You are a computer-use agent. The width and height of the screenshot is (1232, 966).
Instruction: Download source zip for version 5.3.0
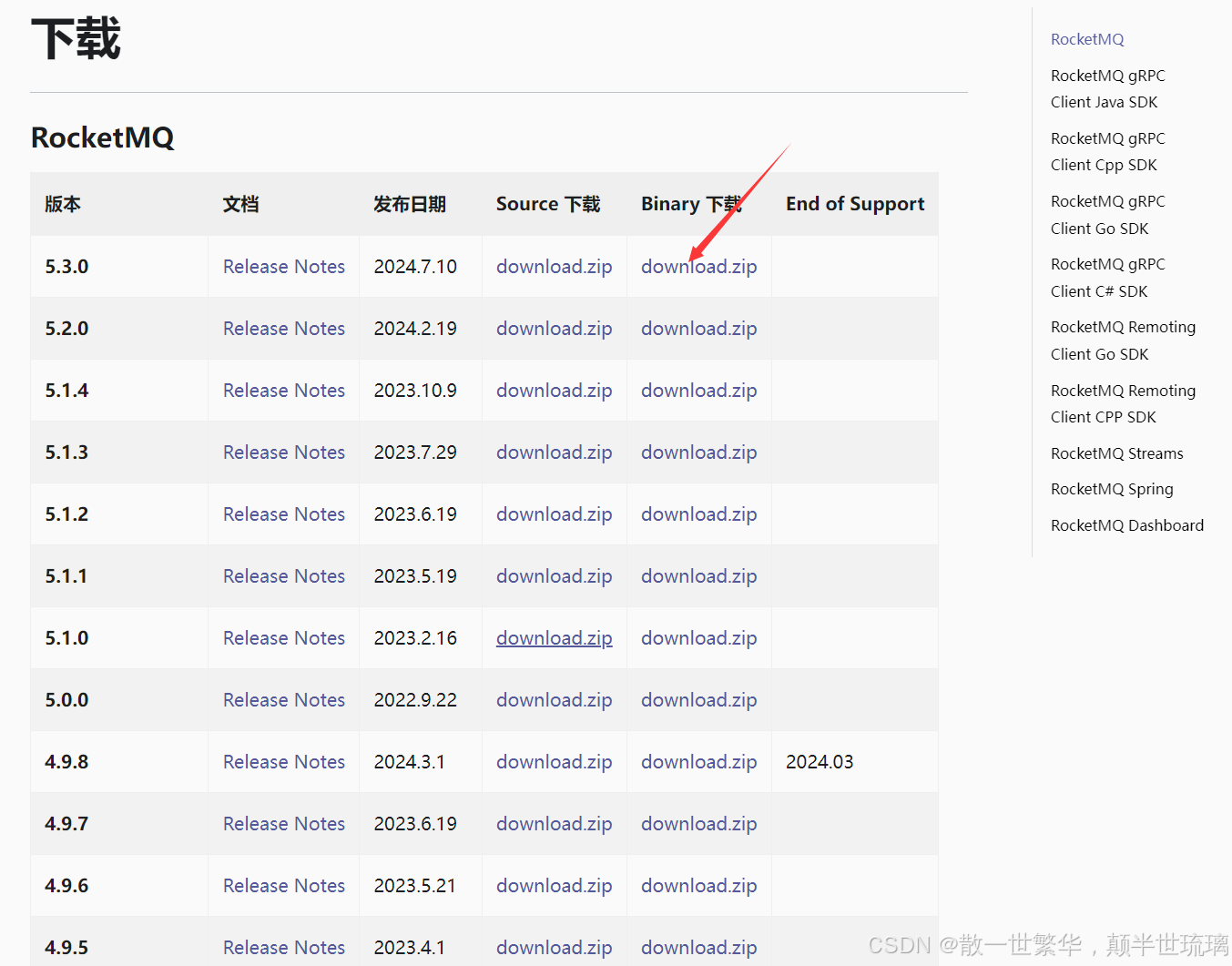[x=554, y=267]
